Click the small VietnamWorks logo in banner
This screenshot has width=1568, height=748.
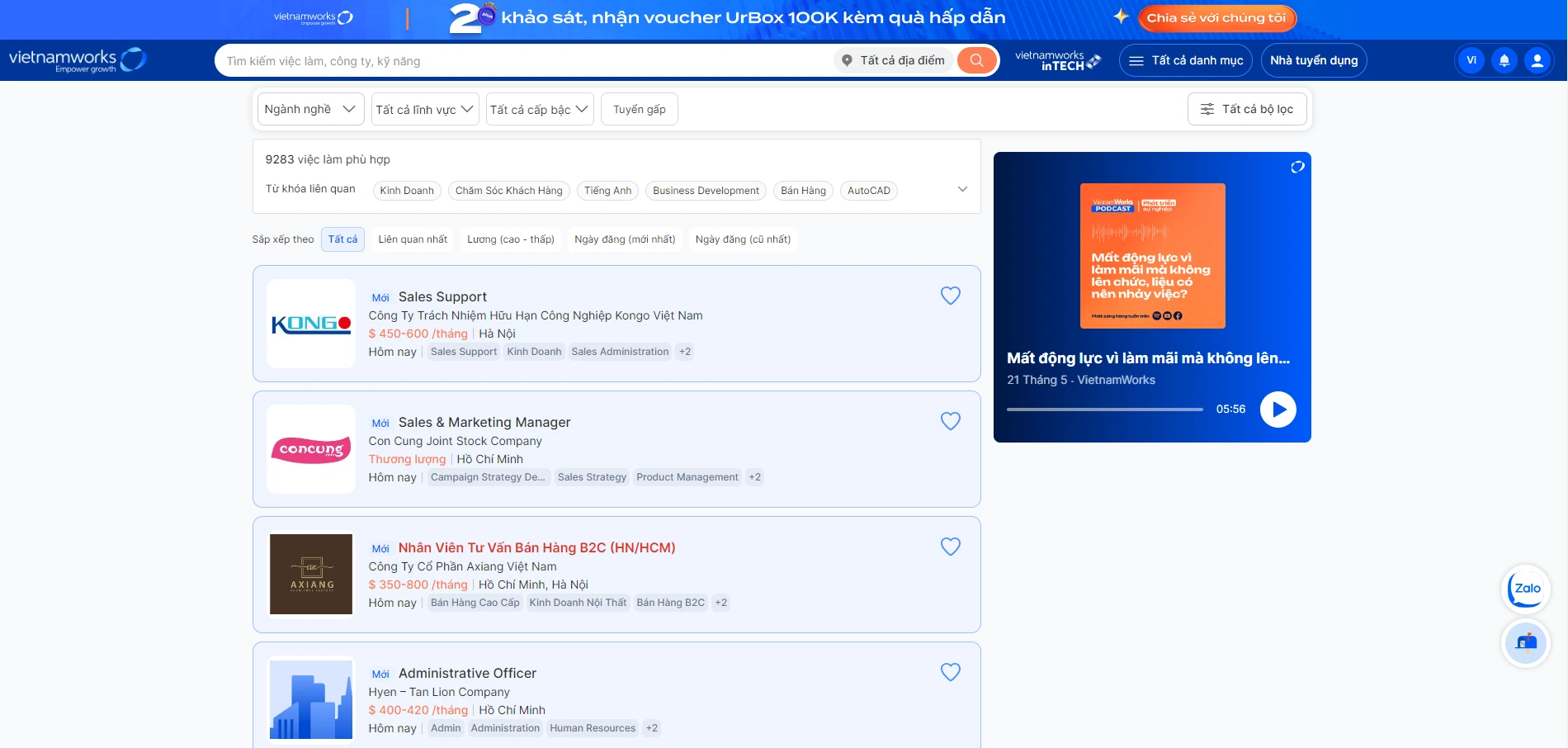[x=314, y=17]
